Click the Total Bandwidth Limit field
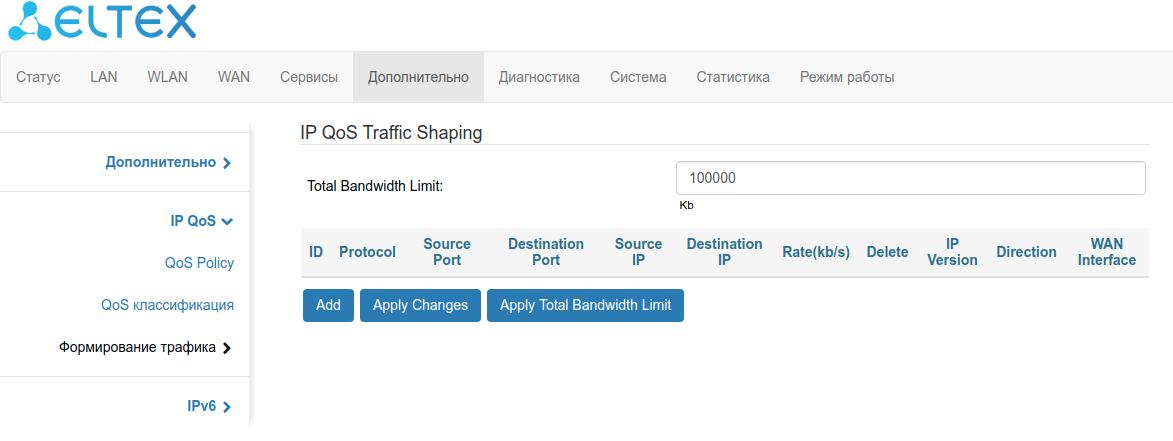 pos(910,178)
